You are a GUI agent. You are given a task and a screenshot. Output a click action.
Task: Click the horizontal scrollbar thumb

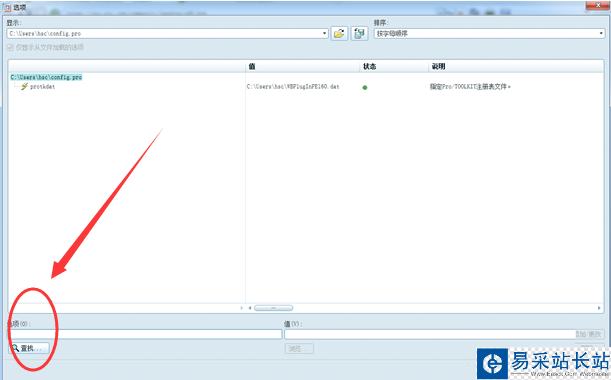tap(274, 308)
